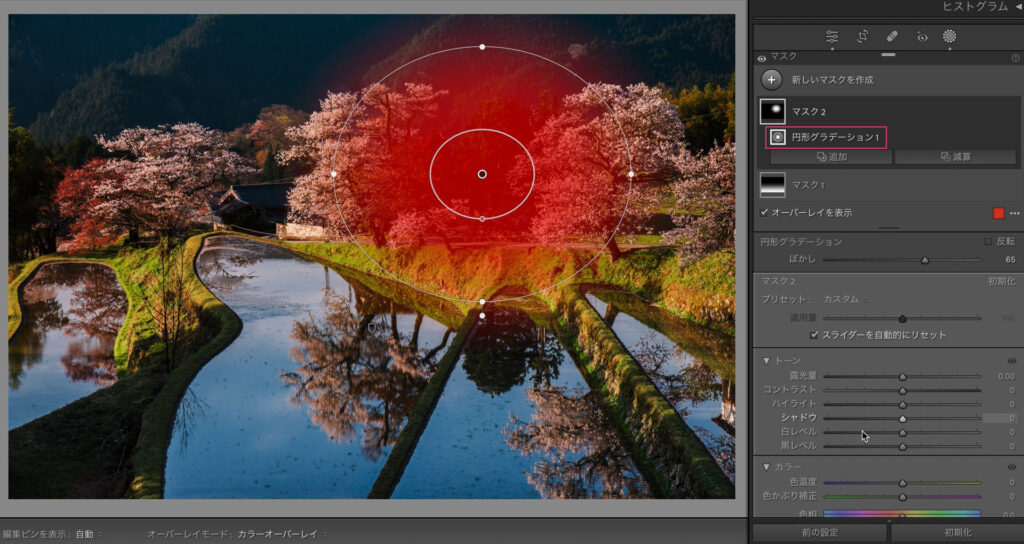Select the Red eye correction tool
The image size is (1024, 544).
point(921,36)
